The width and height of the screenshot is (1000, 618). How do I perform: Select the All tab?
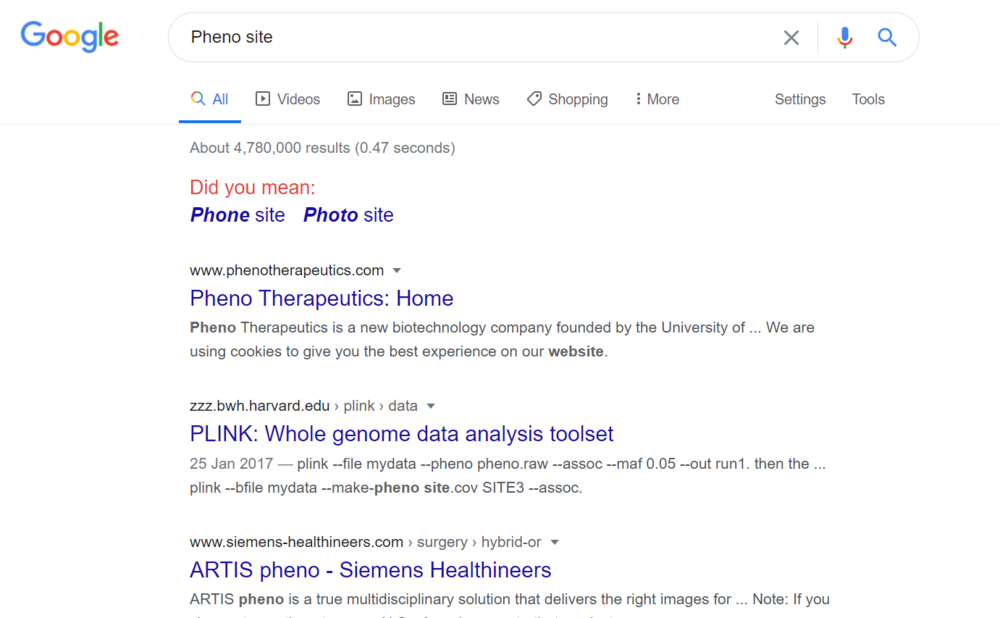coord(210,99)
